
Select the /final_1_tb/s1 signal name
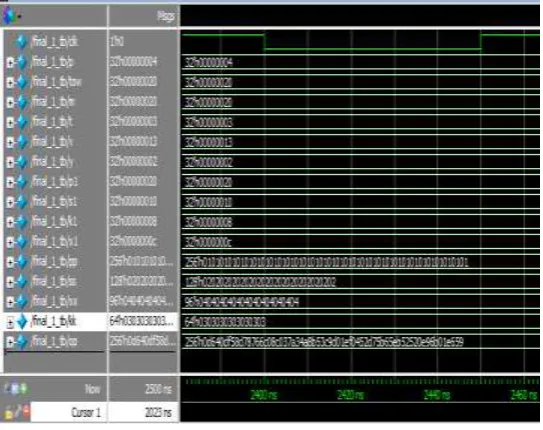coord(54,201)
